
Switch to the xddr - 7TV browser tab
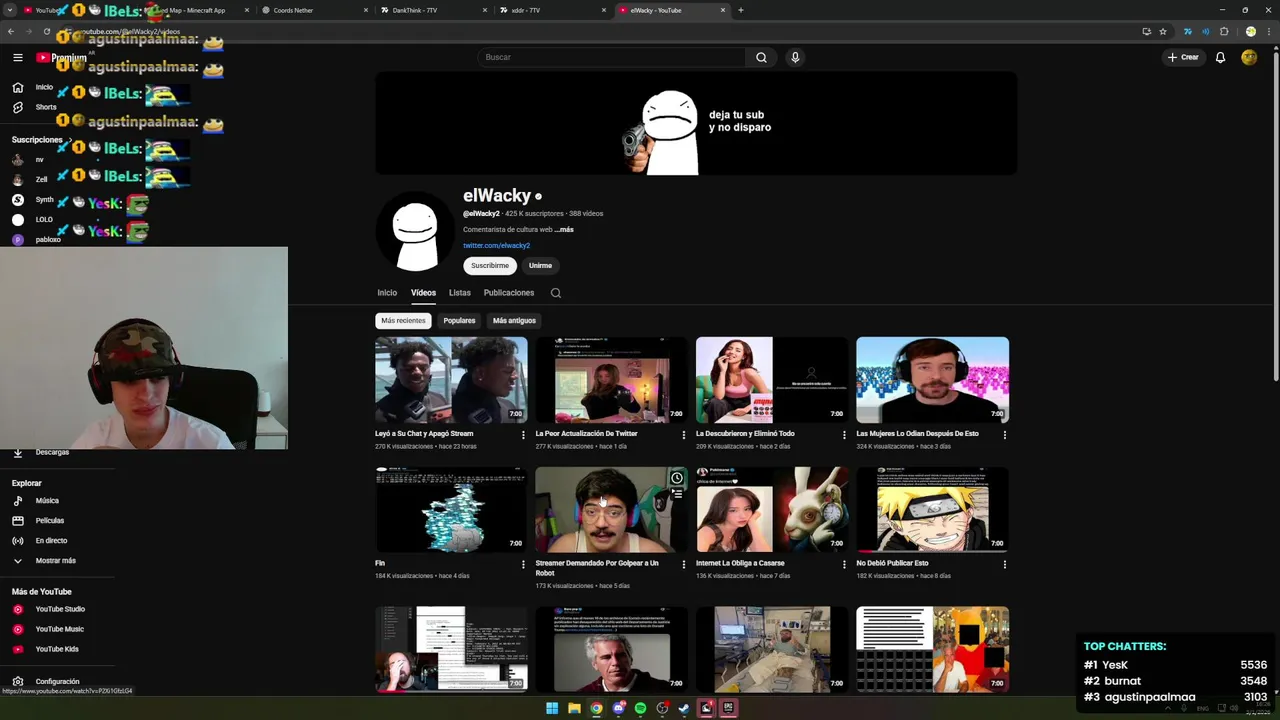[552, 10]
